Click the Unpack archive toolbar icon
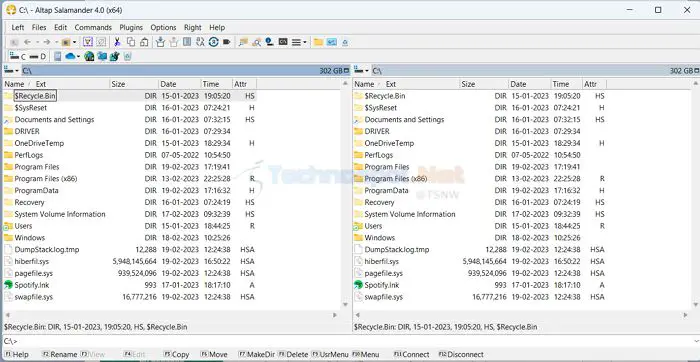Image resolution: width=700 pixels, height=362 pixels. [174, 42]
